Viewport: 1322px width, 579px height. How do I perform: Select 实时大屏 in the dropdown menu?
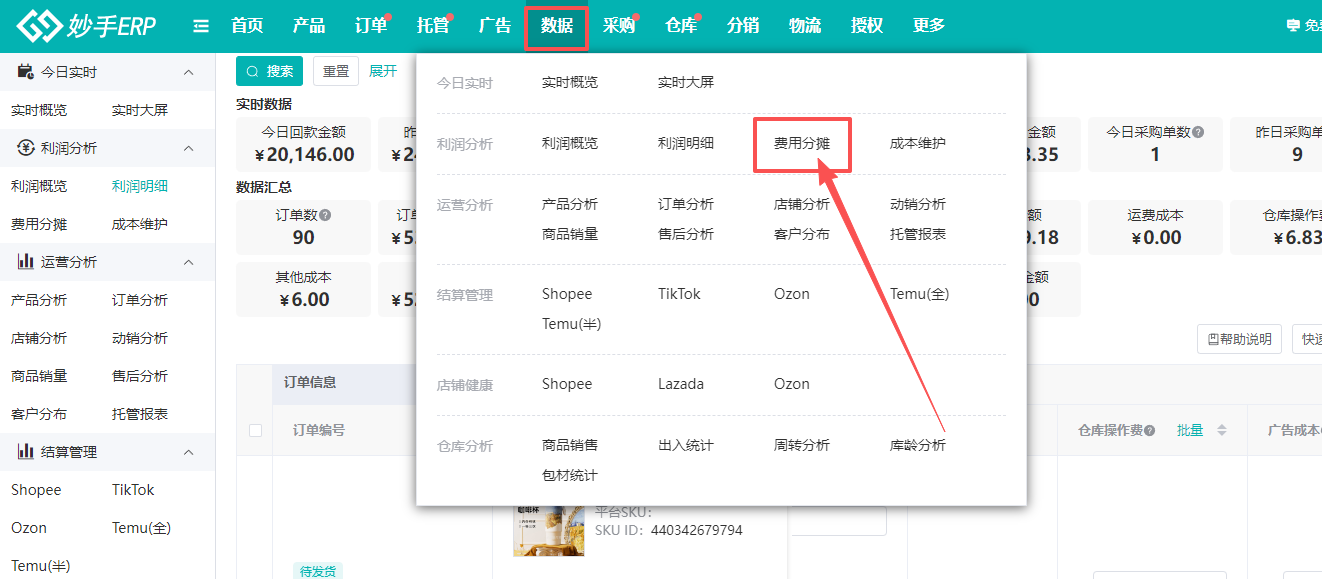686,82
